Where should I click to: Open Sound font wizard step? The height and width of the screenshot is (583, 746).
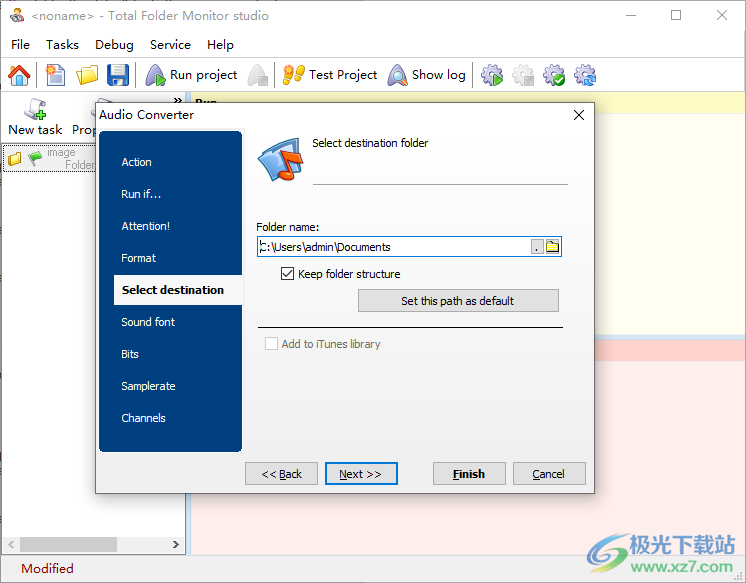pos(148,322)
